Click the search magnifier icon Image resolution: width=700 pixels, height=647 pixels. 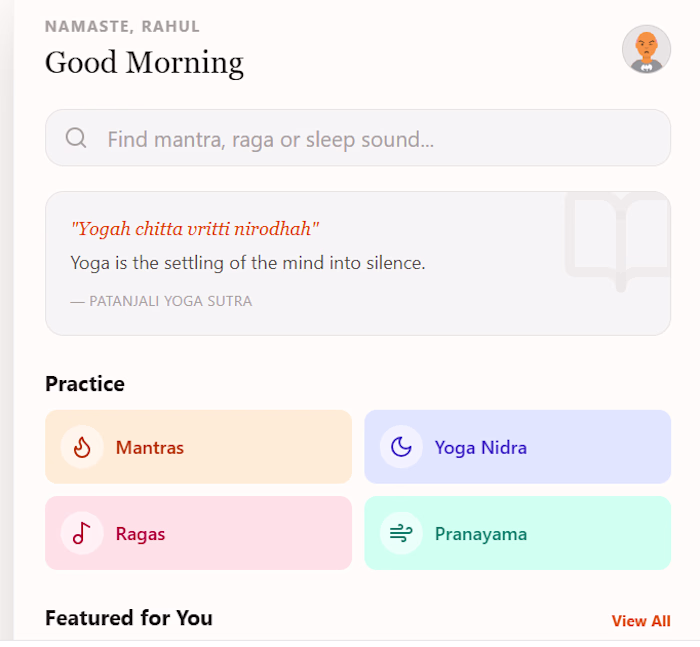76,138
